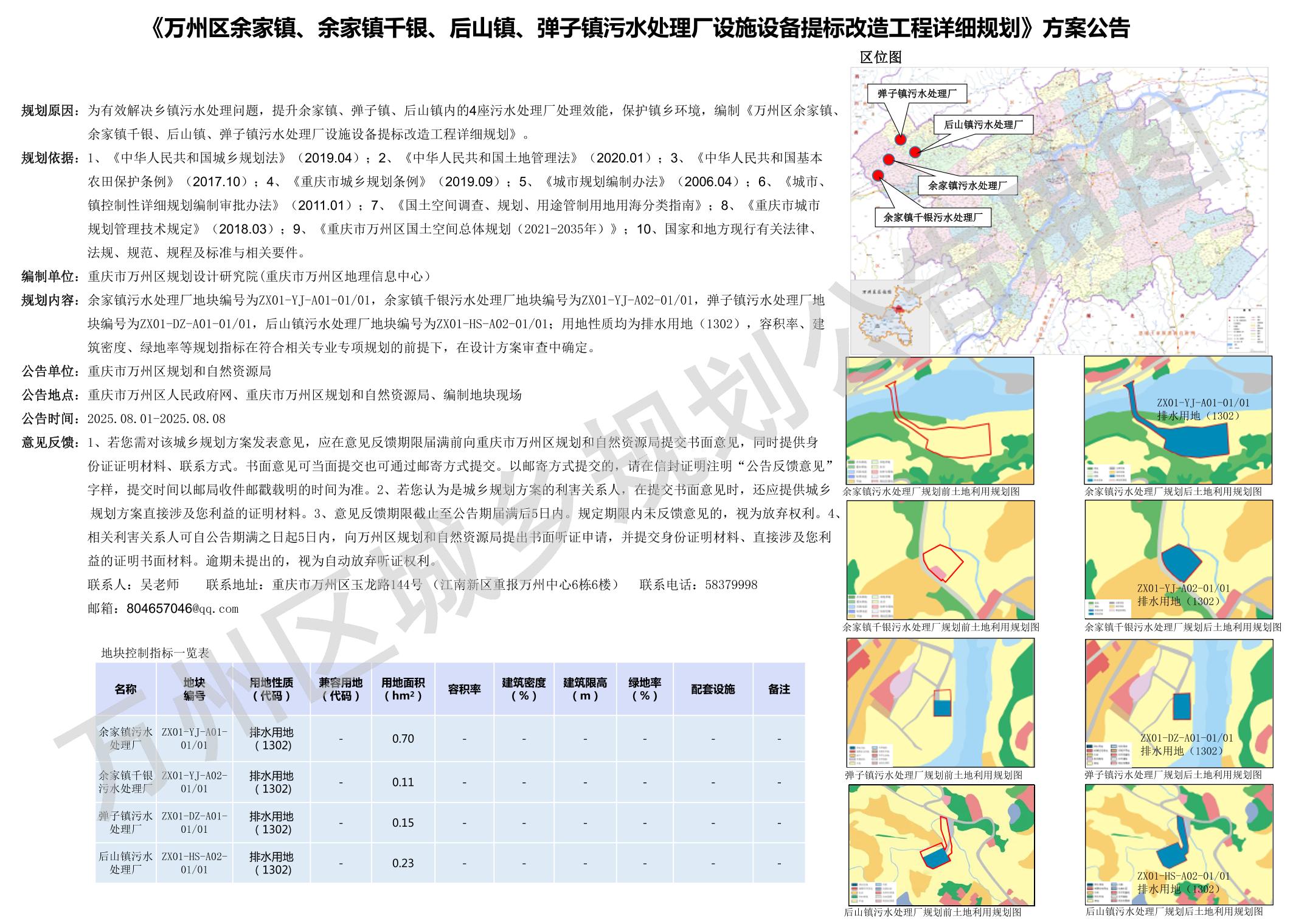The width and height of the screenshot is (1307, 924).
Task: Click 排水用地（1302） in the 后山镇污水处理厂 table row
Action: tap(271, 863)
